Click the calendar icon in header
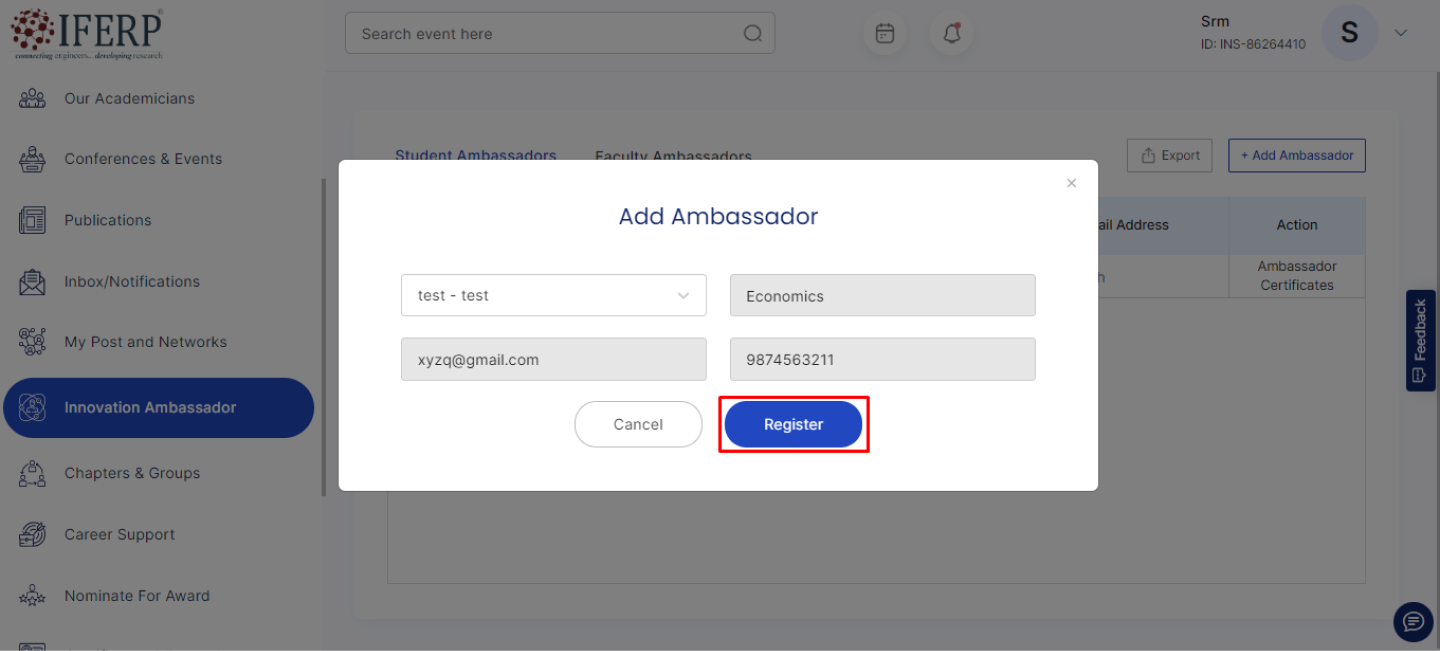Screen dimensions: 1440x651 [x=885, y=34]
